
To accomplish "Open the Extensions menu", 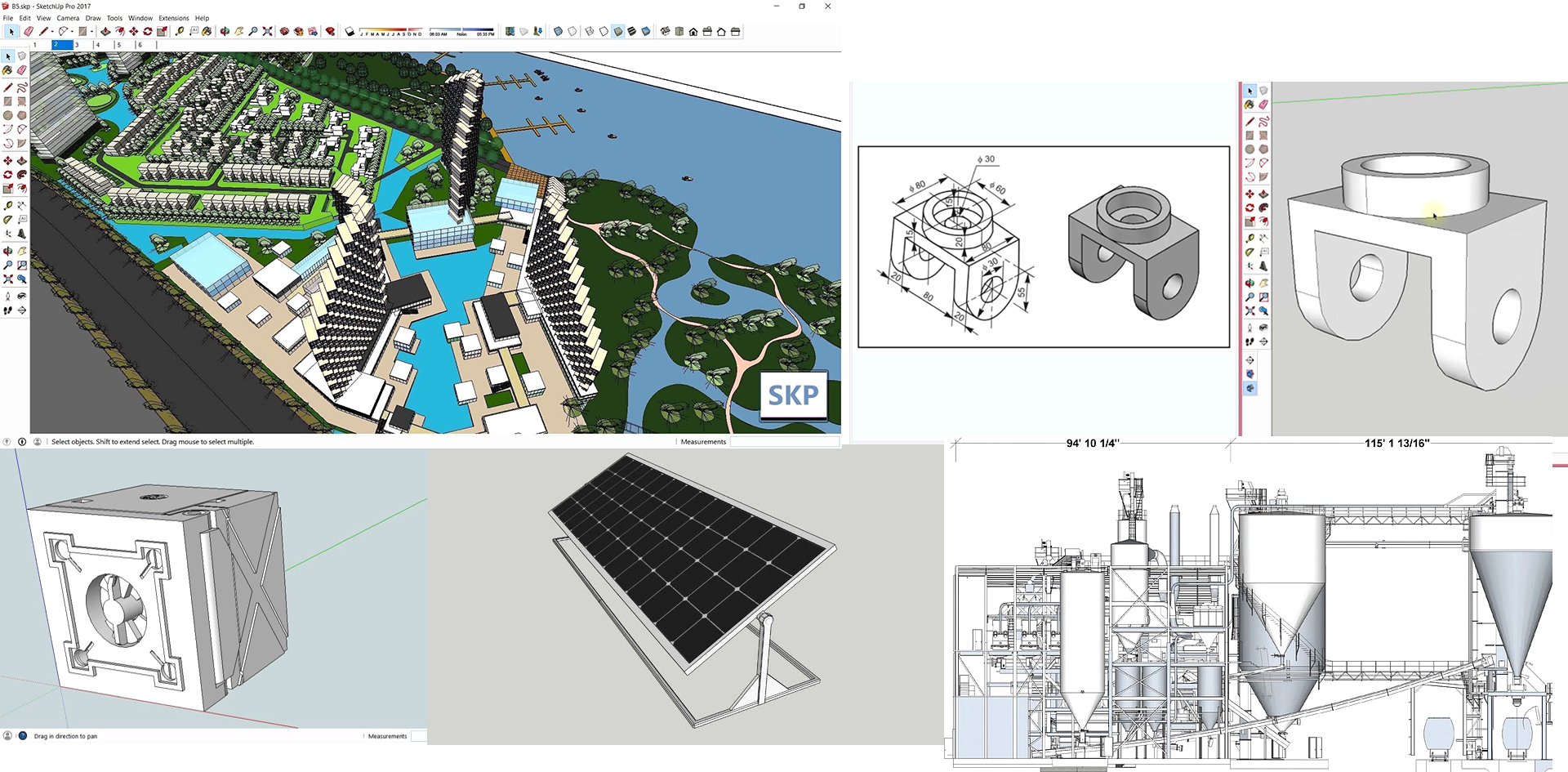I will [x=173, y=18].
